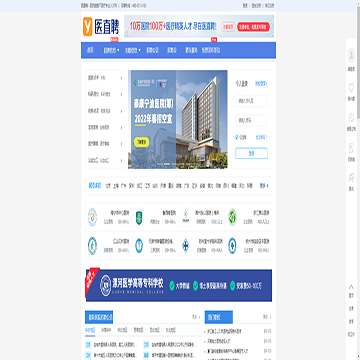Expand the first job category row chevron
360x360 pixels.
pyautogui.click(x=121, y=78)
